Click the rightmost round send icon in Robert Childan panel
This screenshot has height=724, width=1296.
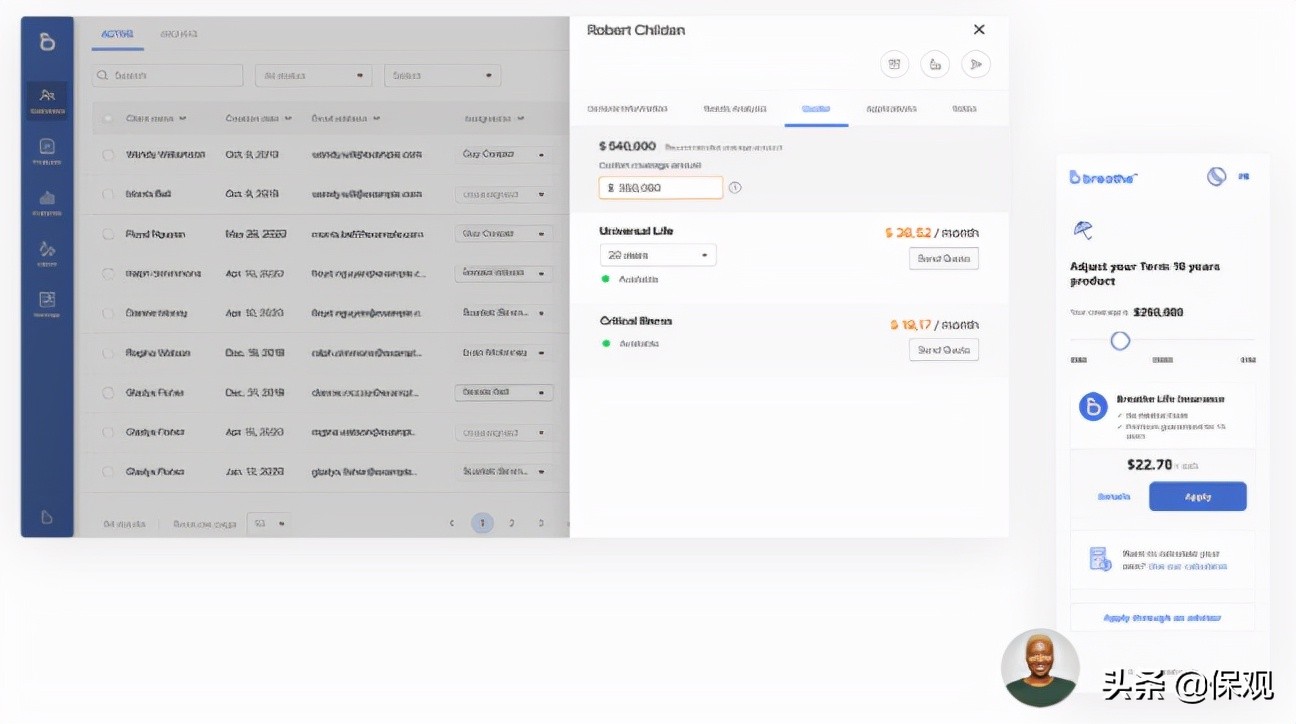[x=975, y=65]
